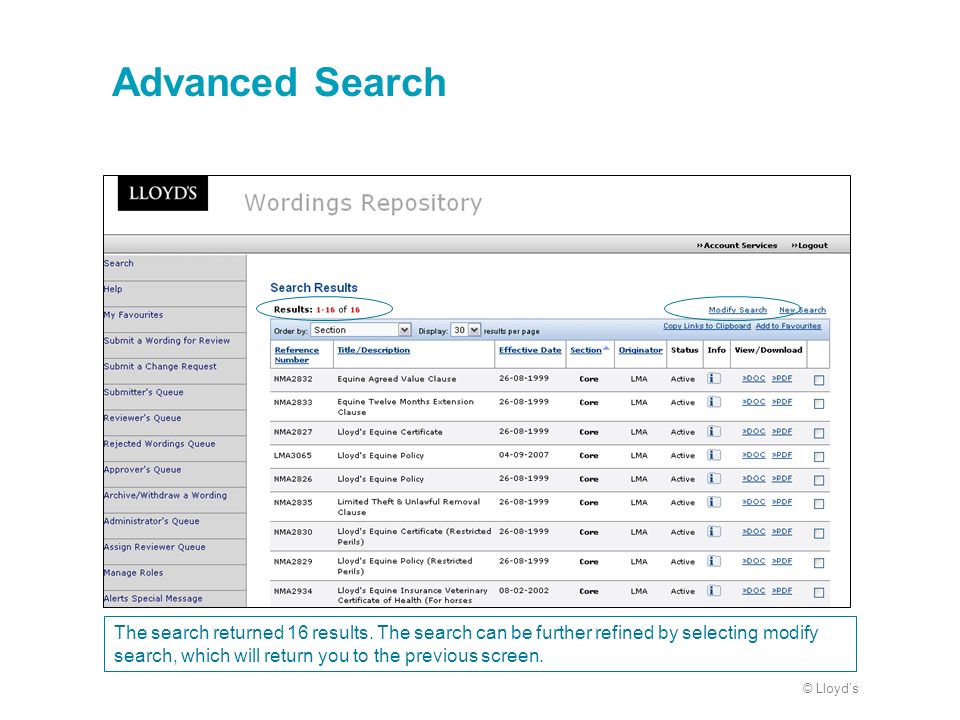Open Submit a Wording for Review
Image resolution: width=960 pixels, height=720 pixels.
click(167, 340)
